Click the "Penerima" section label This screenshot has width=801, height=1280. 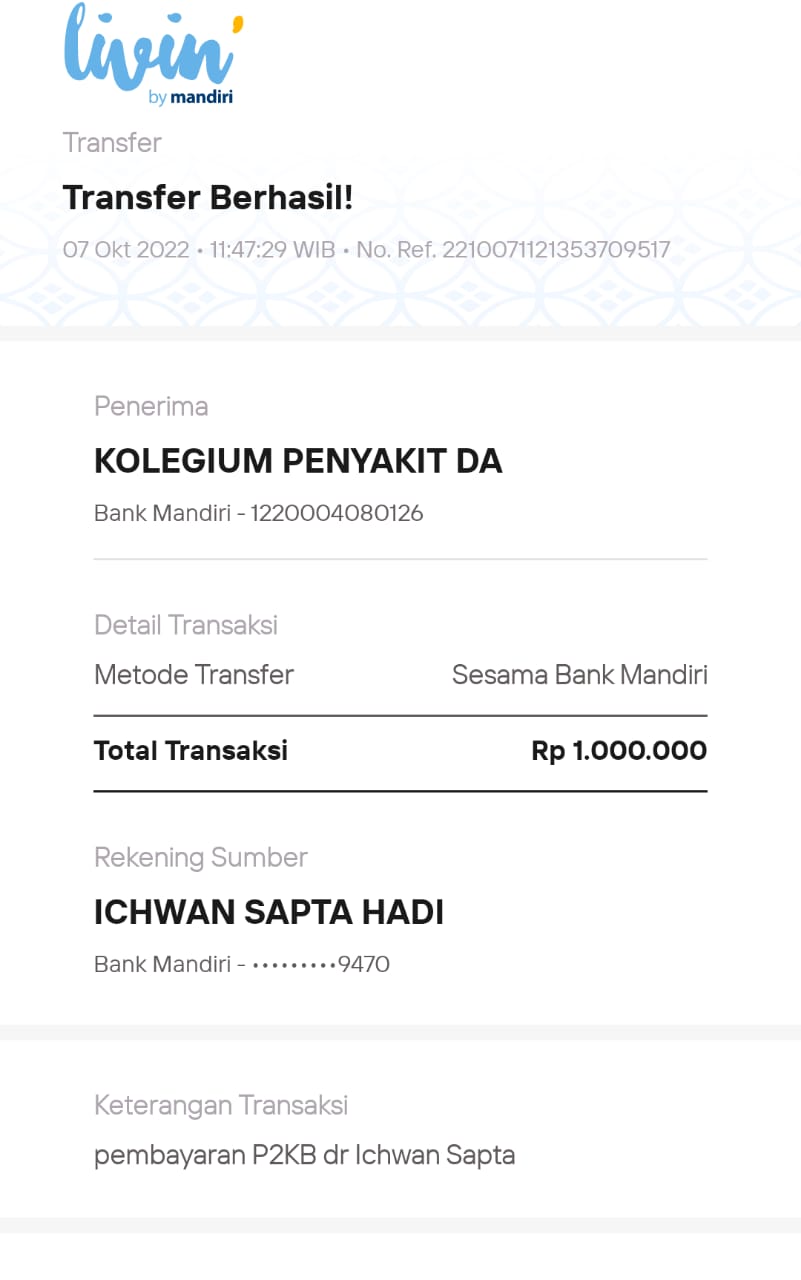pyautogui.click(x=151, y=407)
